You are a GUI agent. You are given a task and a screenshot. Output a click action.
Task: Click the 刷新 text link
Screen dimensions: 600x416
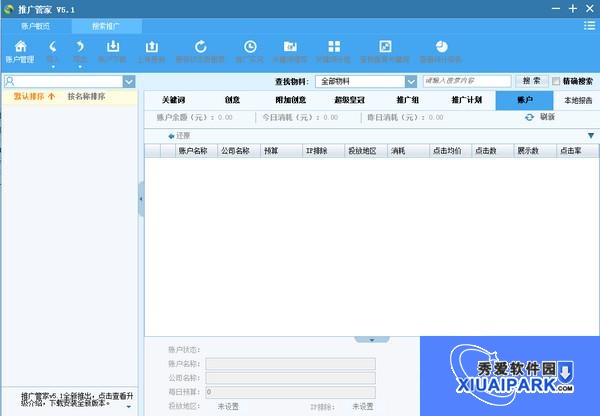coord(547,117)
